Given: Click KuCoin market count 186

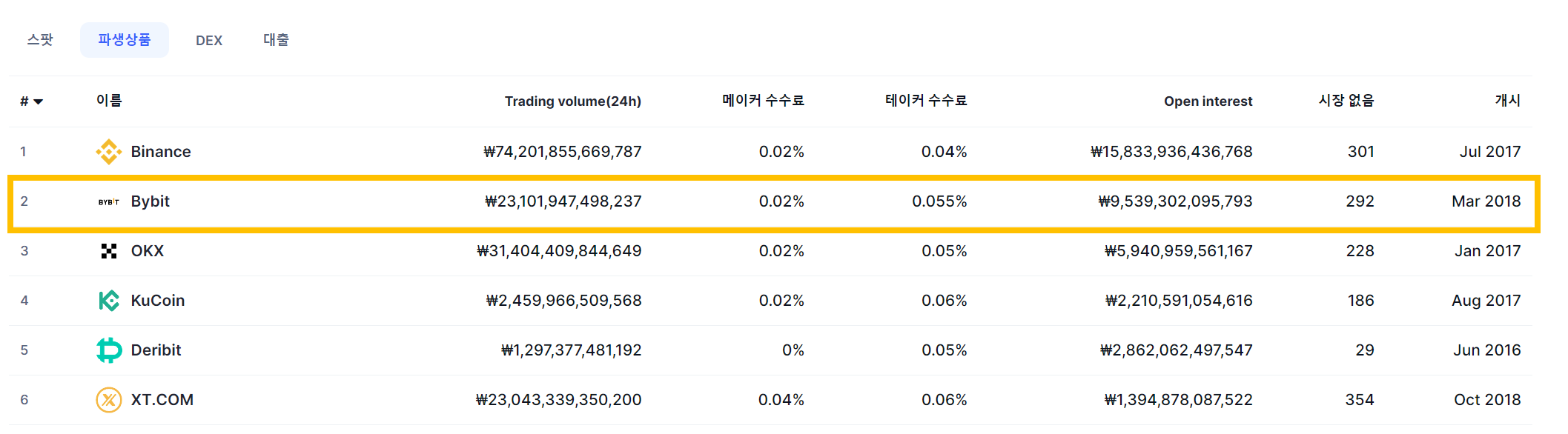Looking at the screenshot, I should tap(1361, 301).
